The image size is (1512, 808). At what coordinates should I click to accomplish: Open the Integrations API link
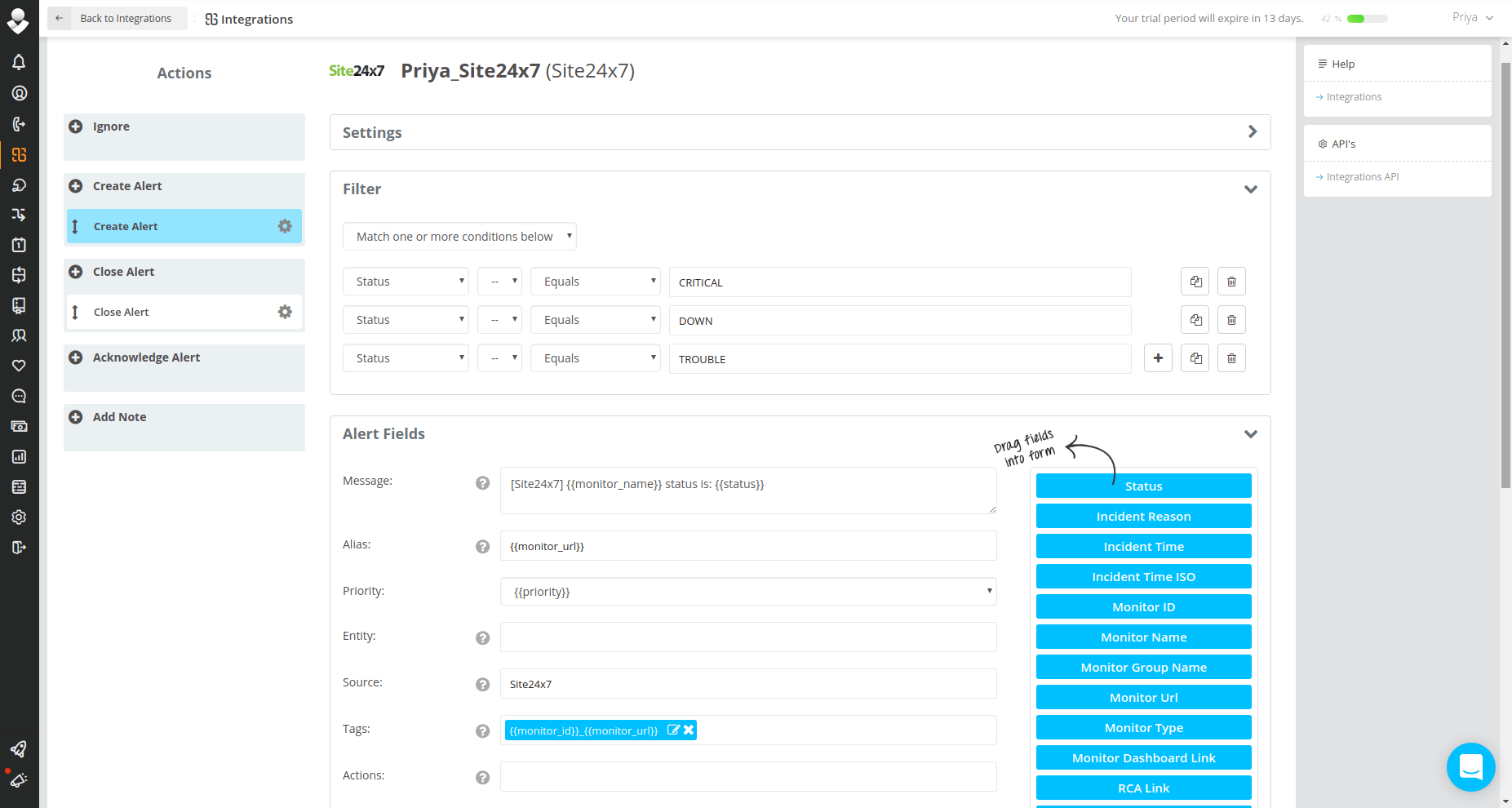click(1362, 177)
